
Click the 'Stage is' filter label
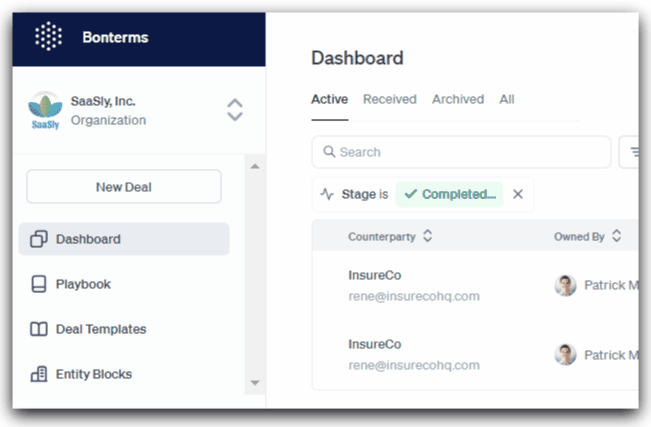click(x=365, y=194)
